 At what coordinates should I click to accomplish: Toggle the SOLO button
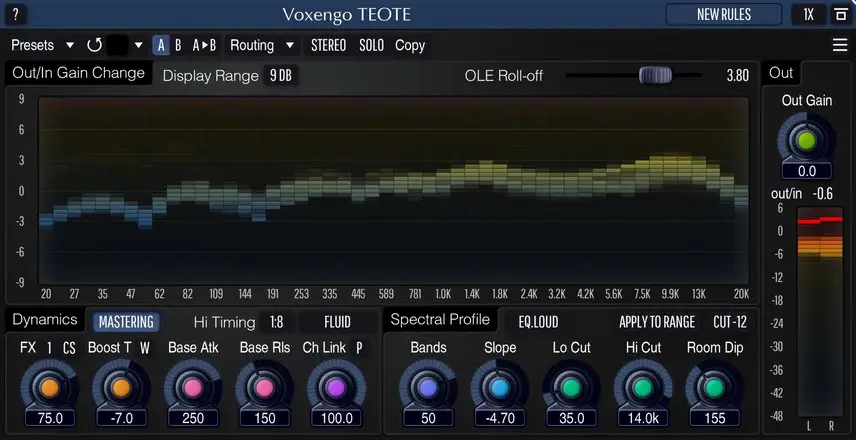(371, 45)
